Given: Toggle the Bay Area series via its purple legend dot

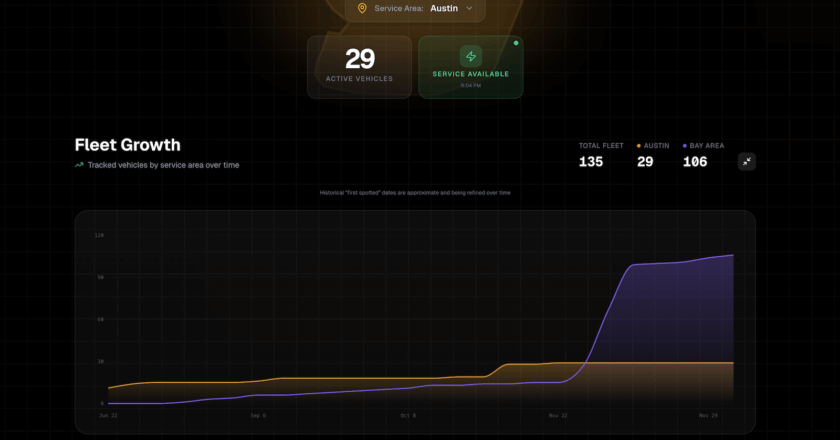Looking at the screenshot, I should tap(685, 146).
